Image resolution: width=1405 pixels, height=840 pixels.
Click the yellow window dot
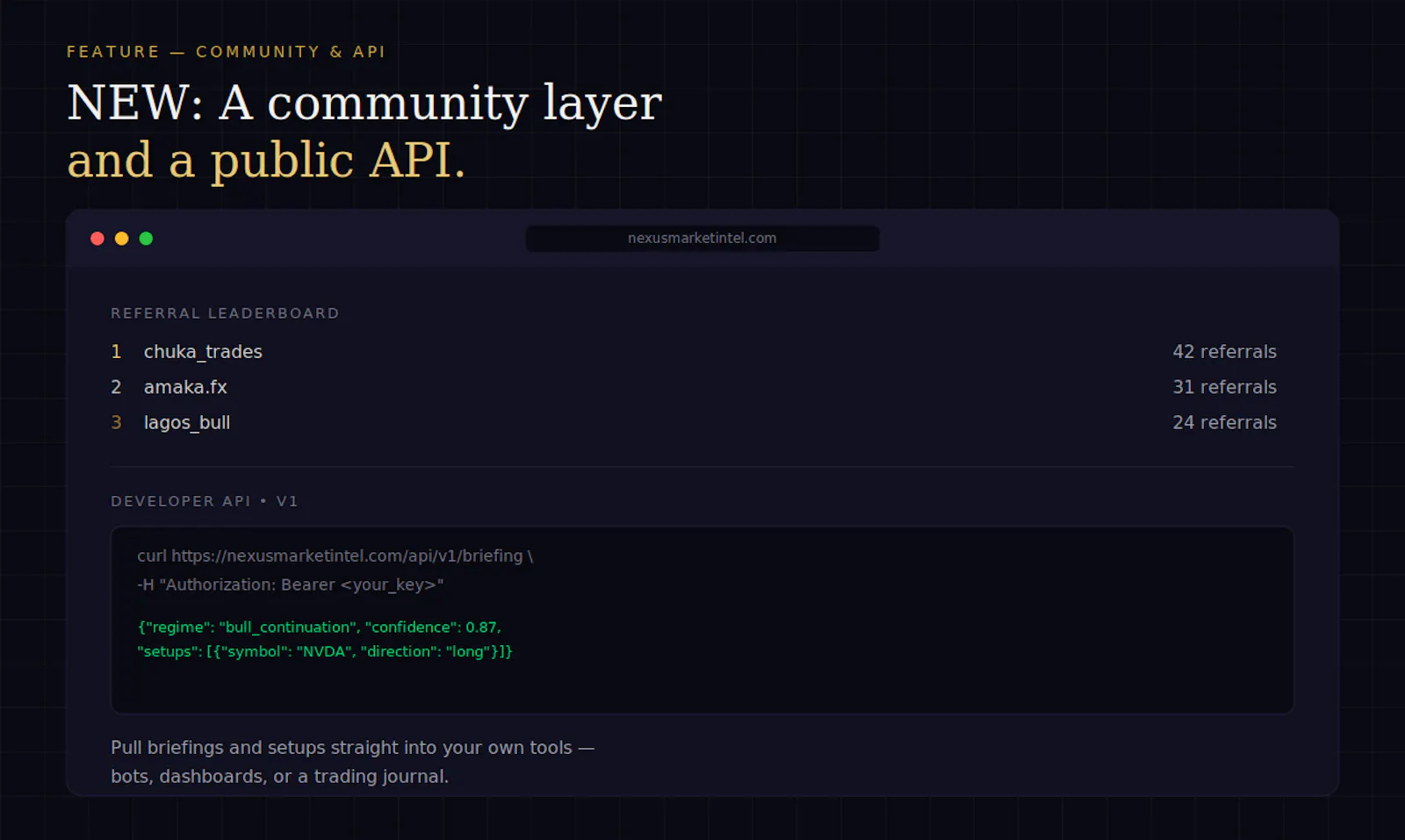click(122, 239)
